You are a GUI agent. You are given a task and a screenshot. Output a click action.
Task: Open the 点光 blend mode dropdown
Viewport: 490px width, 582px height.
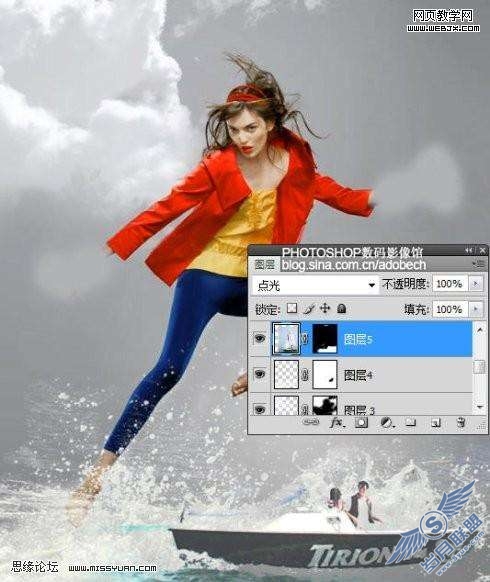[315, 285]
